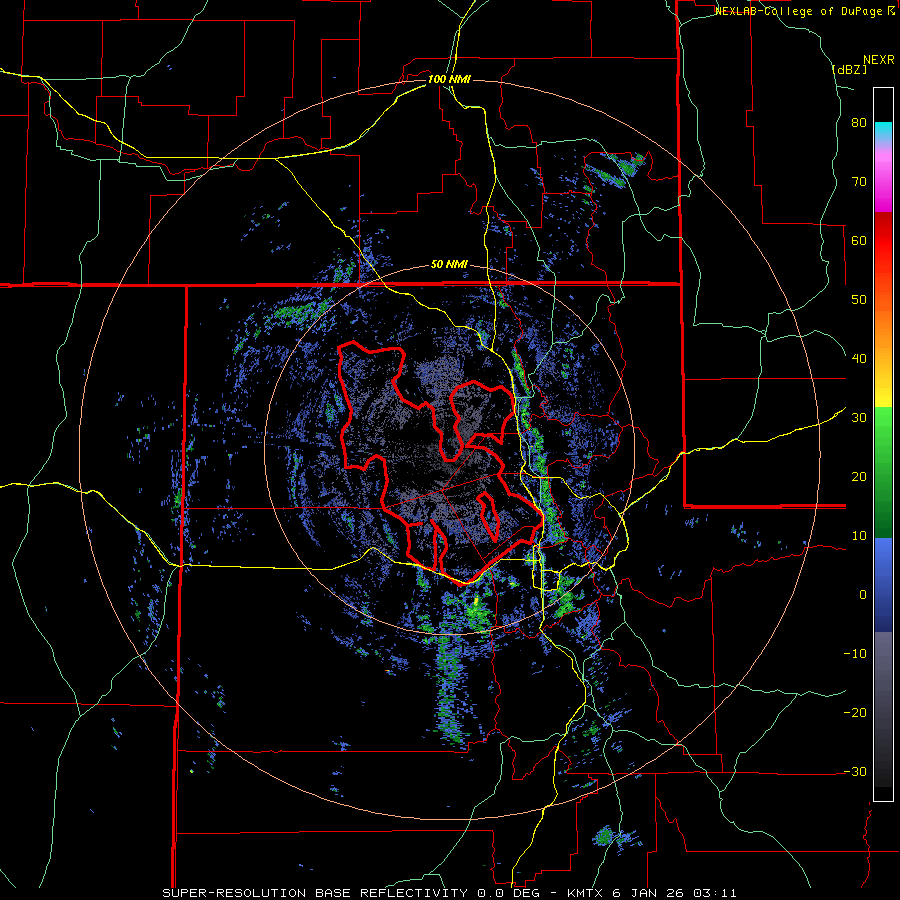Click the 50 value on the dBZ scale
This screenshot has width=900, height=900.
859,300
